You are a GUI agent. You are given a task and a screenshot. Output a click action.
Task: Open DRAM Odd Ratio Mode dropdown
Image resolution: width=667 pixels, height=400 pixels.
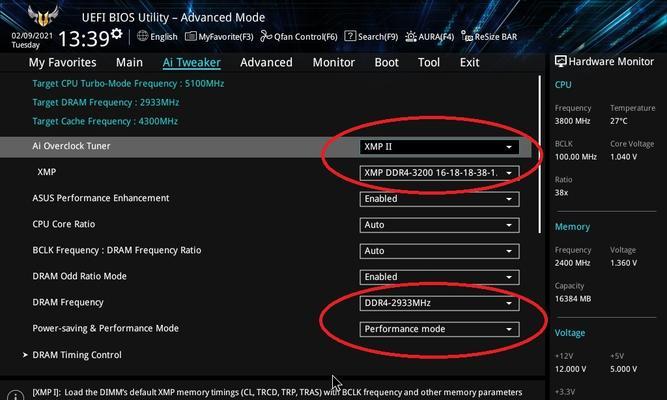439,277
